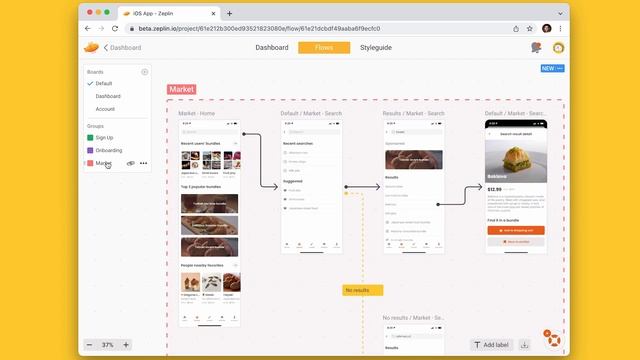The image size is (640, 360).
Task: Open the Dashboard tab
Action: 272,47
